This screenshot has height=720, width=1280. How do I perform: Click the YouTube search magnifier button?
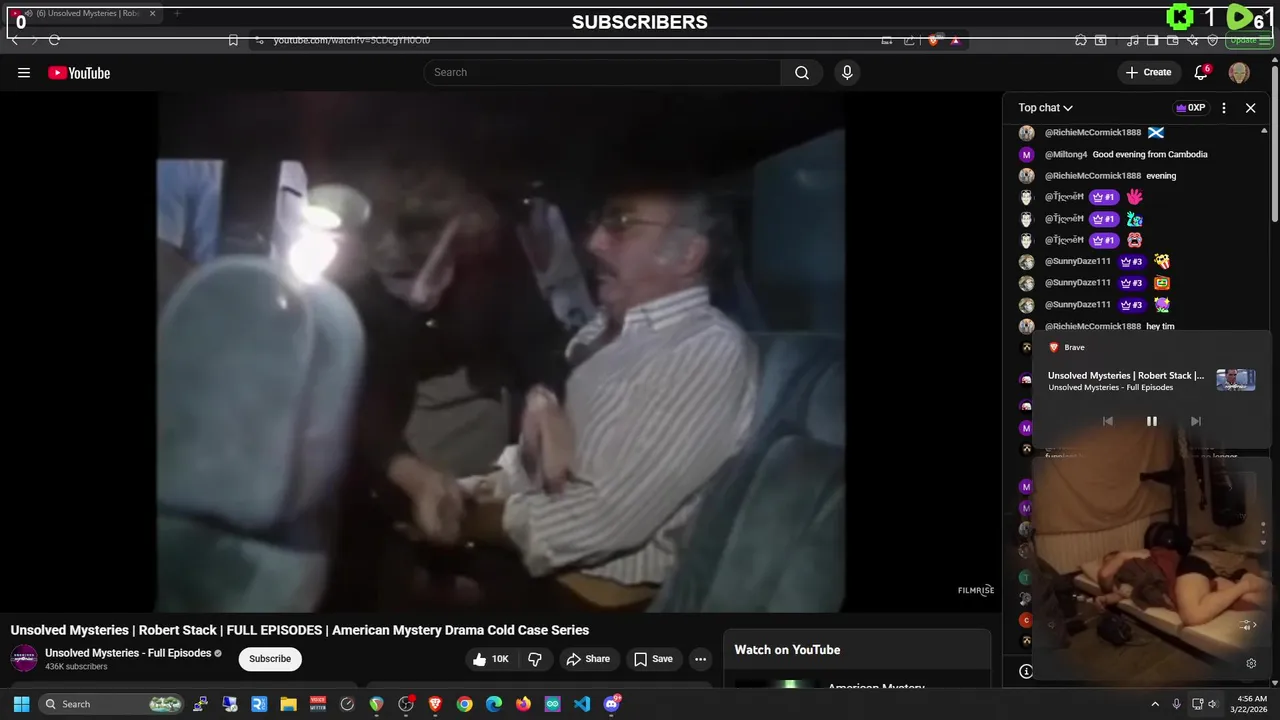(x=802, y=73)
